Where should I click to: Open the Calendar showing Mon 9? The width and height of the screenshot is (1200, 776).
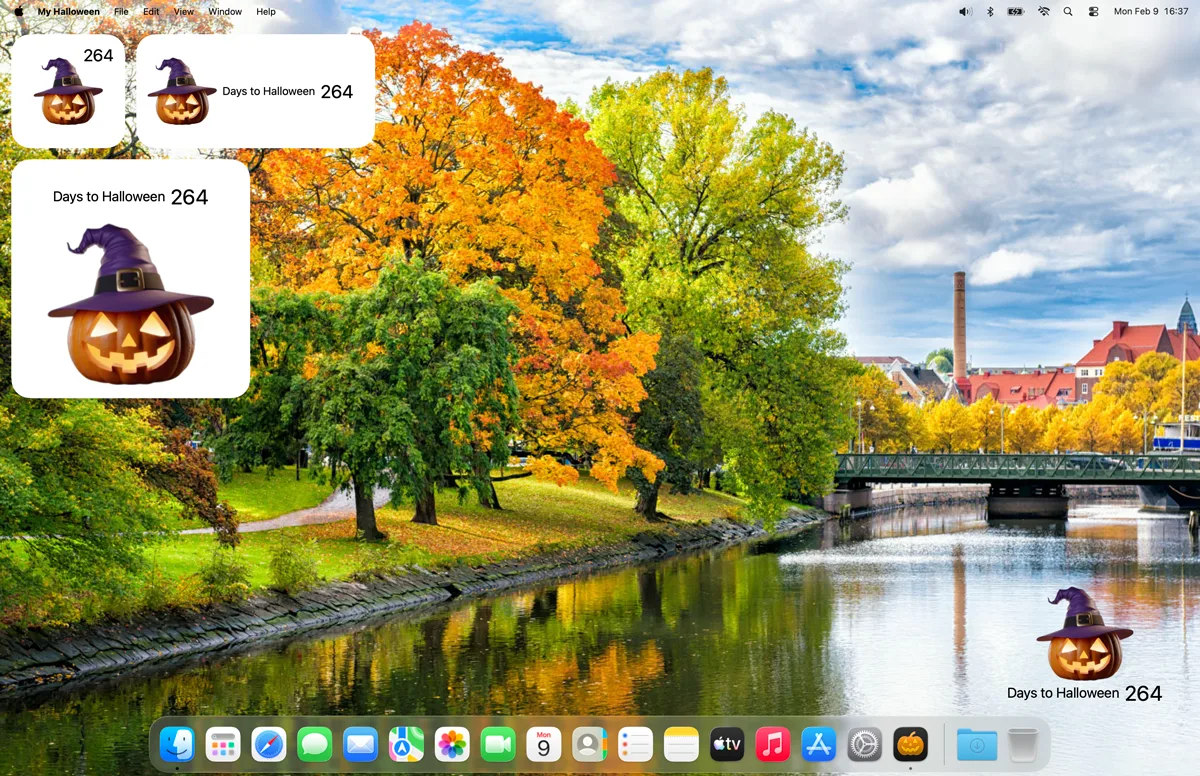[543, 744]
